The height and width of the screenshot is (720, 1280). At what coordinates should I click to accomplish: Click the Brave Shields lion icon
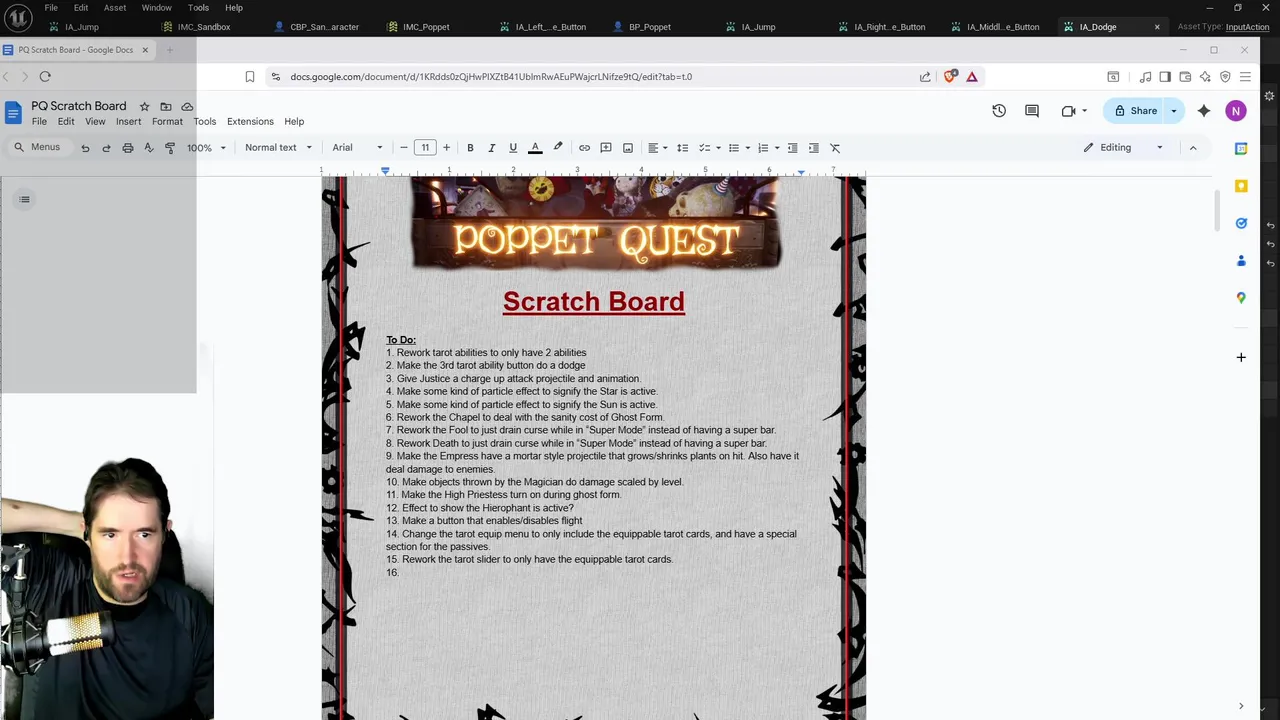pyautogui.click(x=950, y=76)
